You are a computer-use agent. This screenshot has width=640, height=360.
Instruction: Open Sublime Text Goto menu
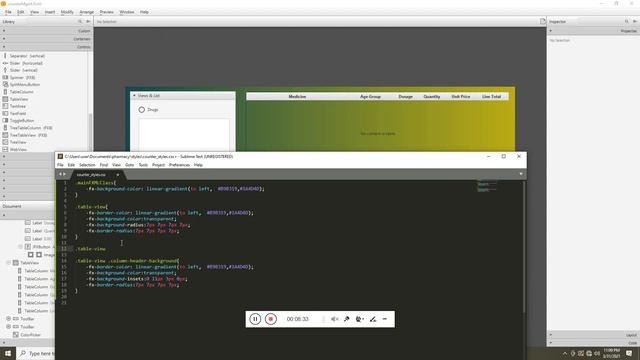click(129, 165)
